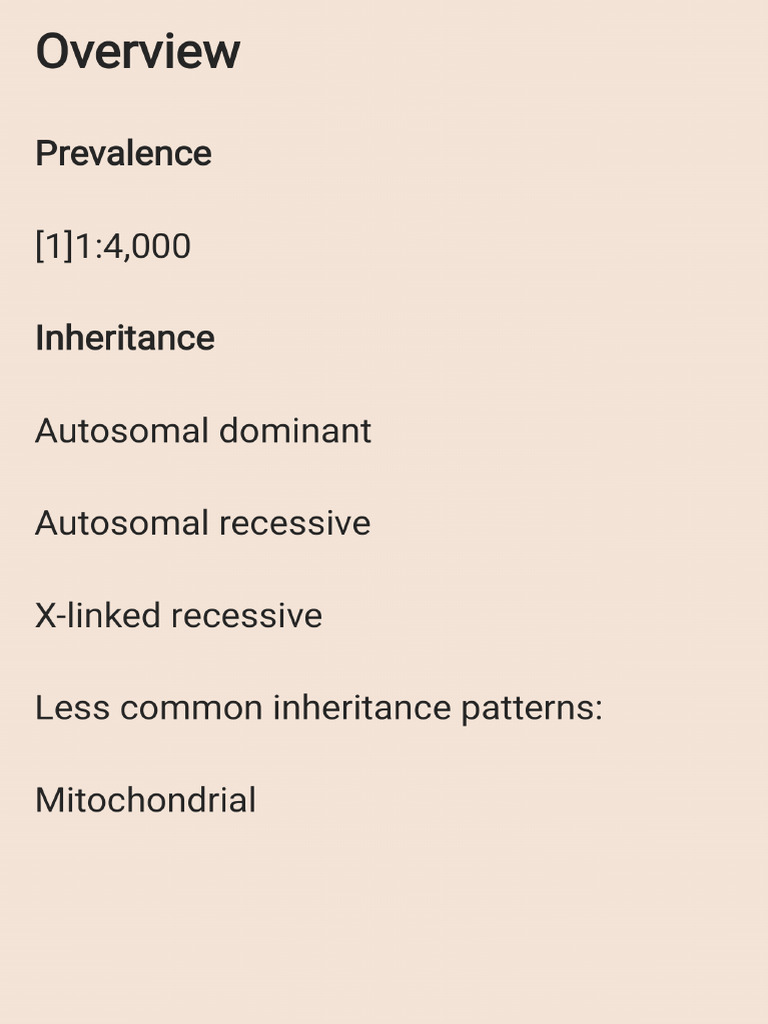This screenshot has height=1024, width=768.
Task: Click the Overview heading
Action: click(x=138, y=51)
